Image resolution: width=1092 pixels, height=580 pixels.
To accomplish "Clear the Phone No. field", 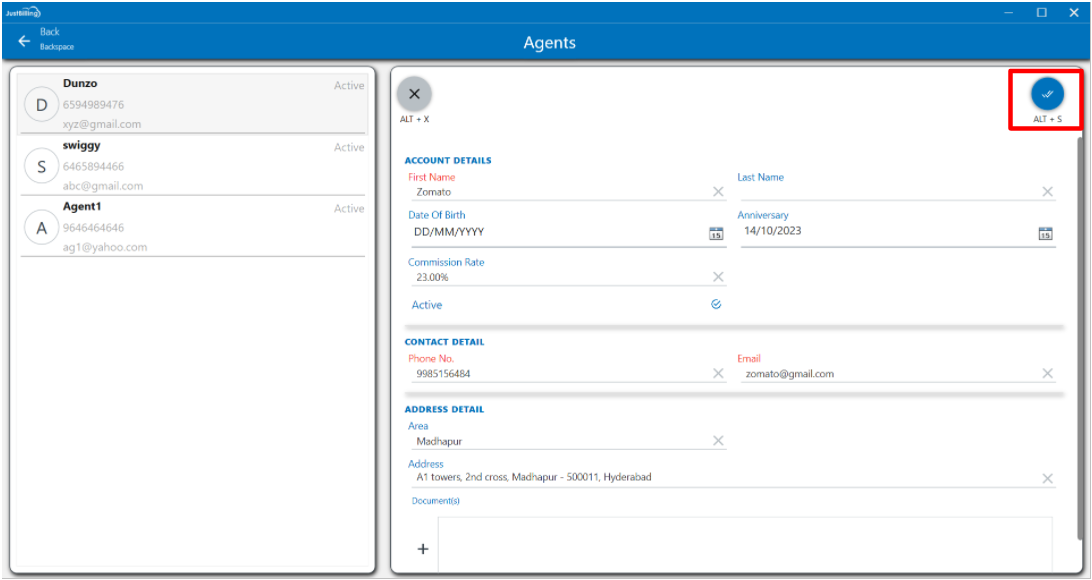I will click(718, 374).
